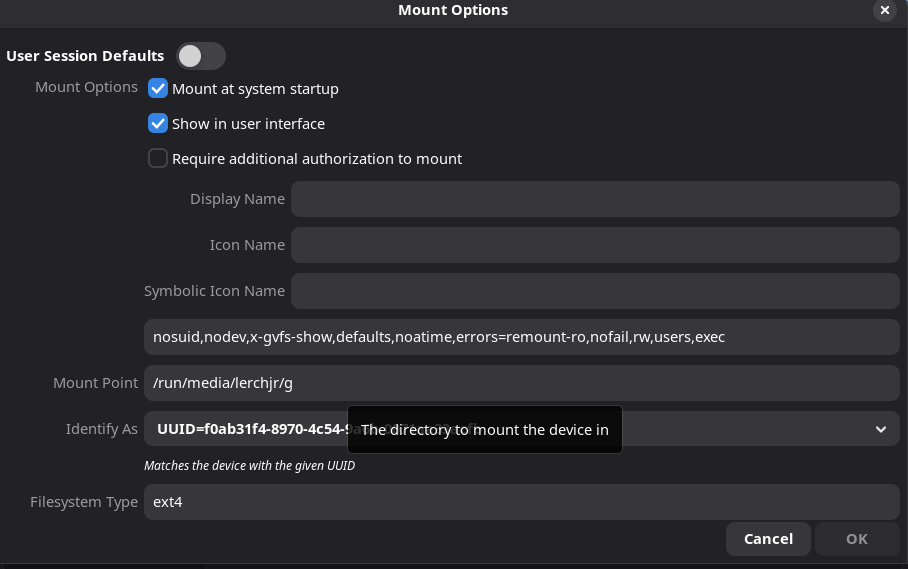Focus the Icon Name text box
Viewport: 908px width, 569px height.
coord(595,245)
